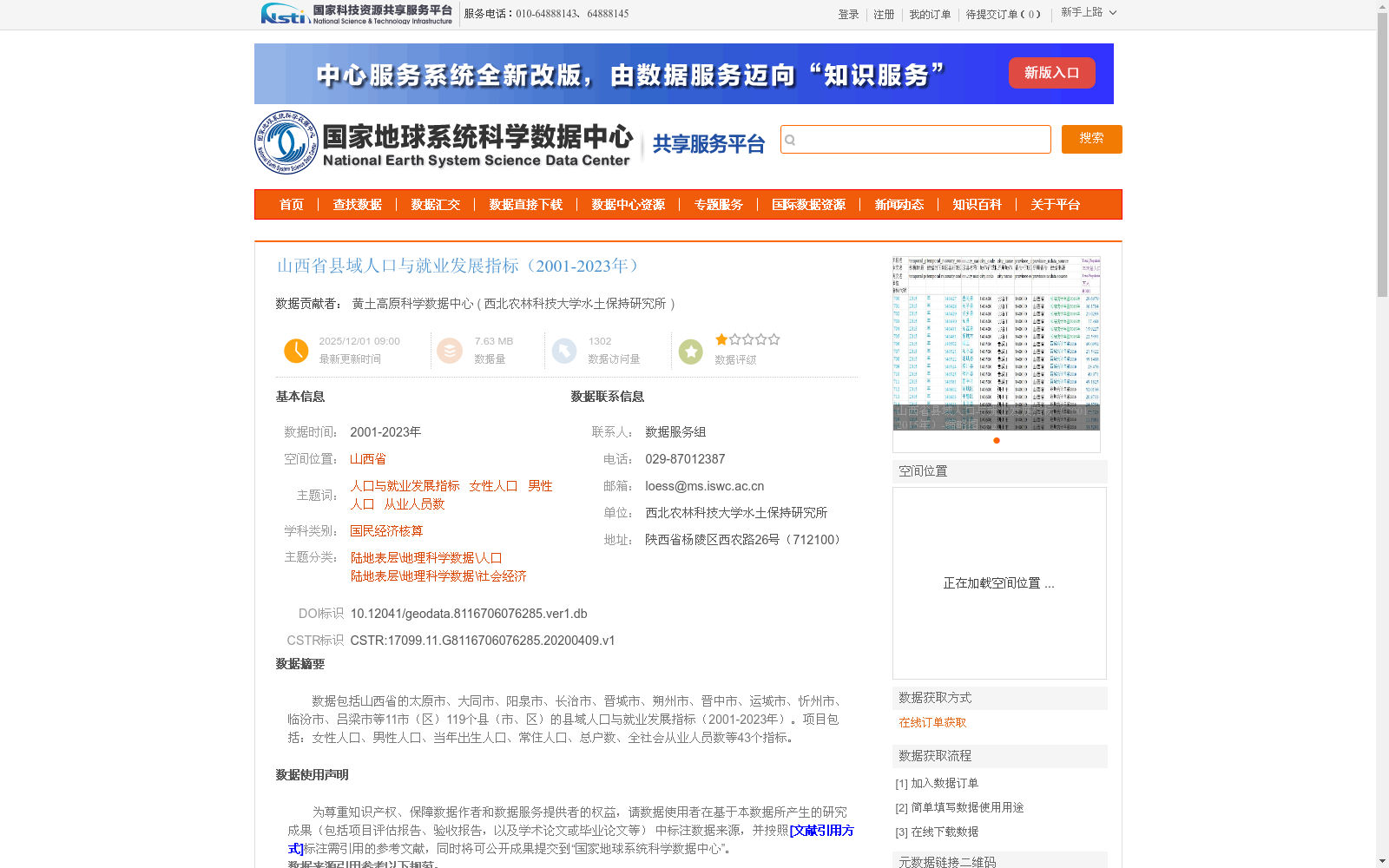Click the email loess@ms.iswc.ac.cn
Image resolution: width=1389 pixels, height=868 pixels.
(x=705, y=486)
